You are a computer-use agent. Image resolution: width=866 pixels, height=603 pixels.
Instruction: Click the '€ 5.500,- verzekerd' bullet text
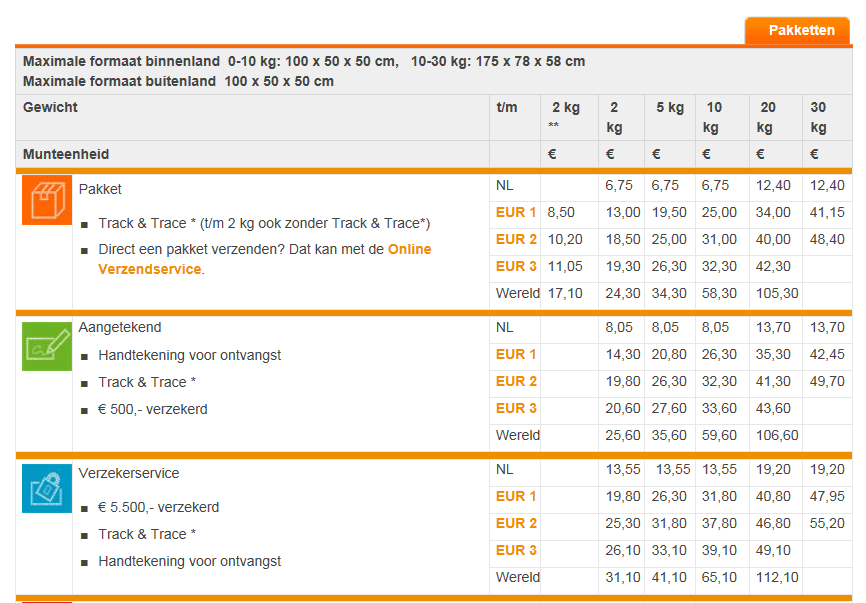point(159,507)
